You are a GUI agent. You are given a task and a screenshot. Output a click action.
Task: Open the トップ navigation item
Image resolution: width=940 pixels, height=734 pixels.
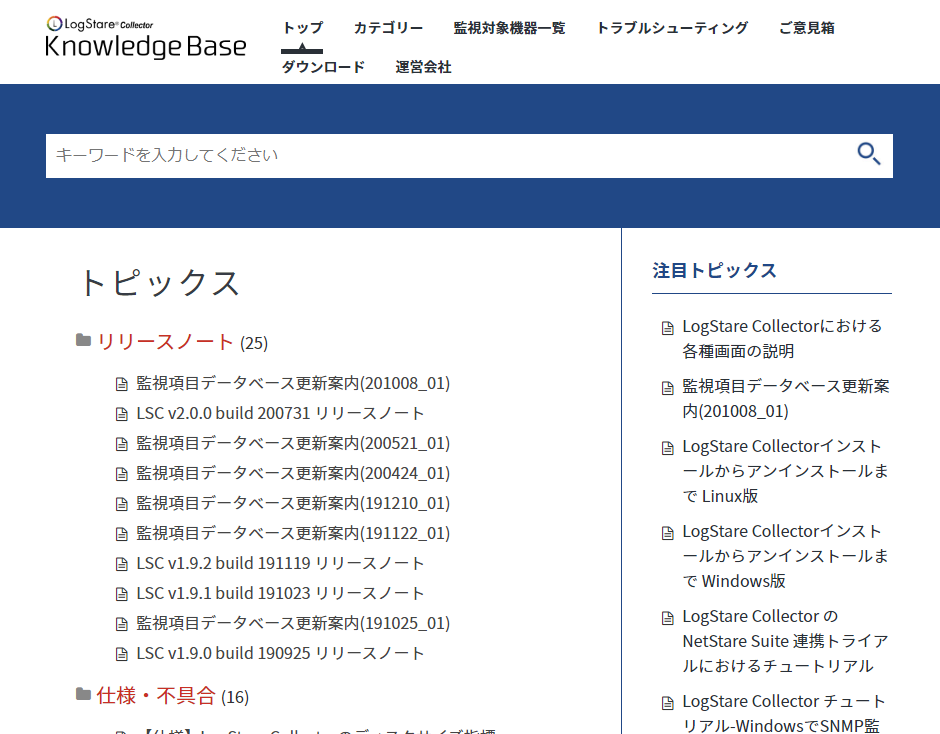click(x=303, y=28)
